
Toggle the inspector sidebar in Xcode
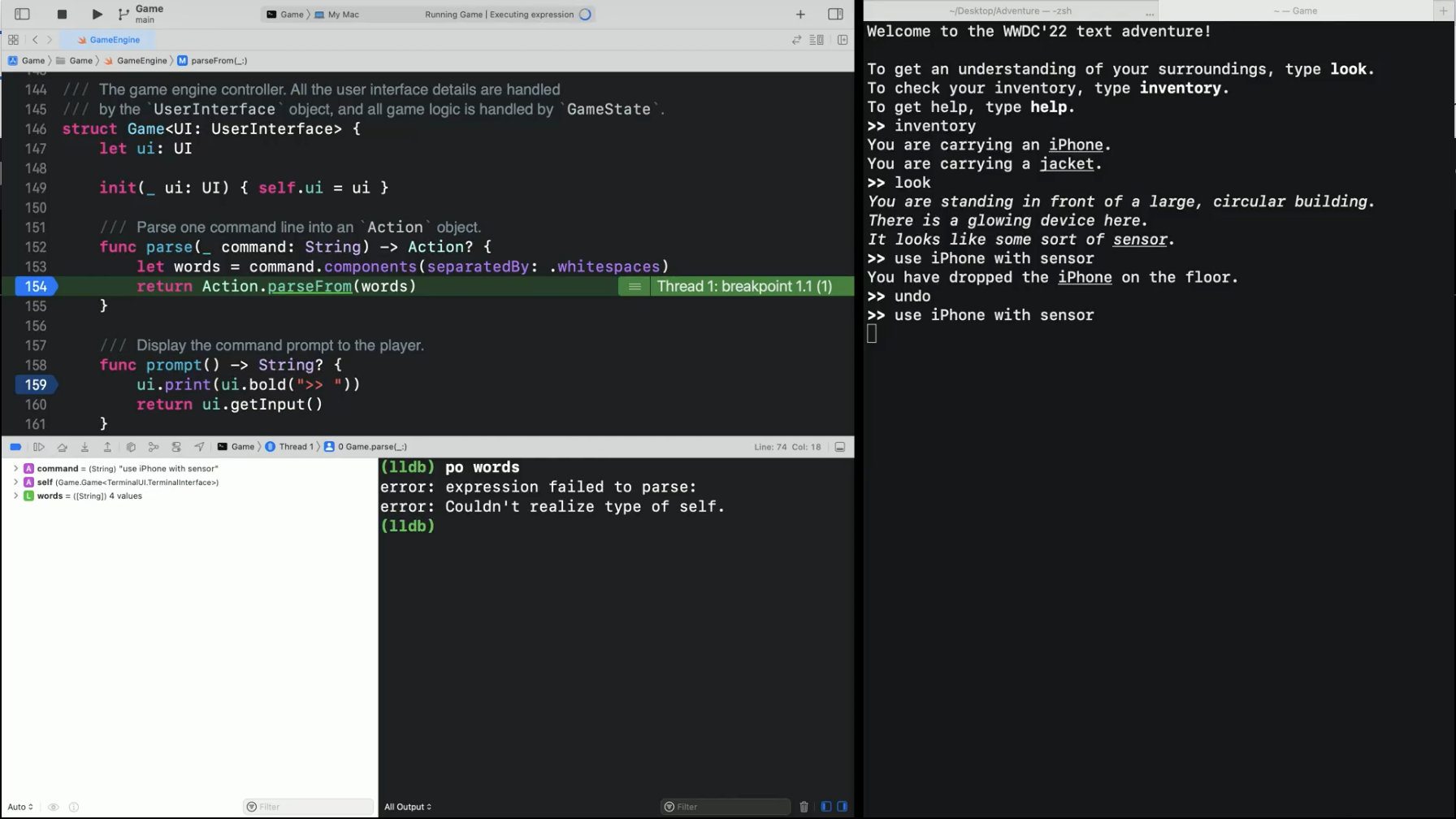835,14
